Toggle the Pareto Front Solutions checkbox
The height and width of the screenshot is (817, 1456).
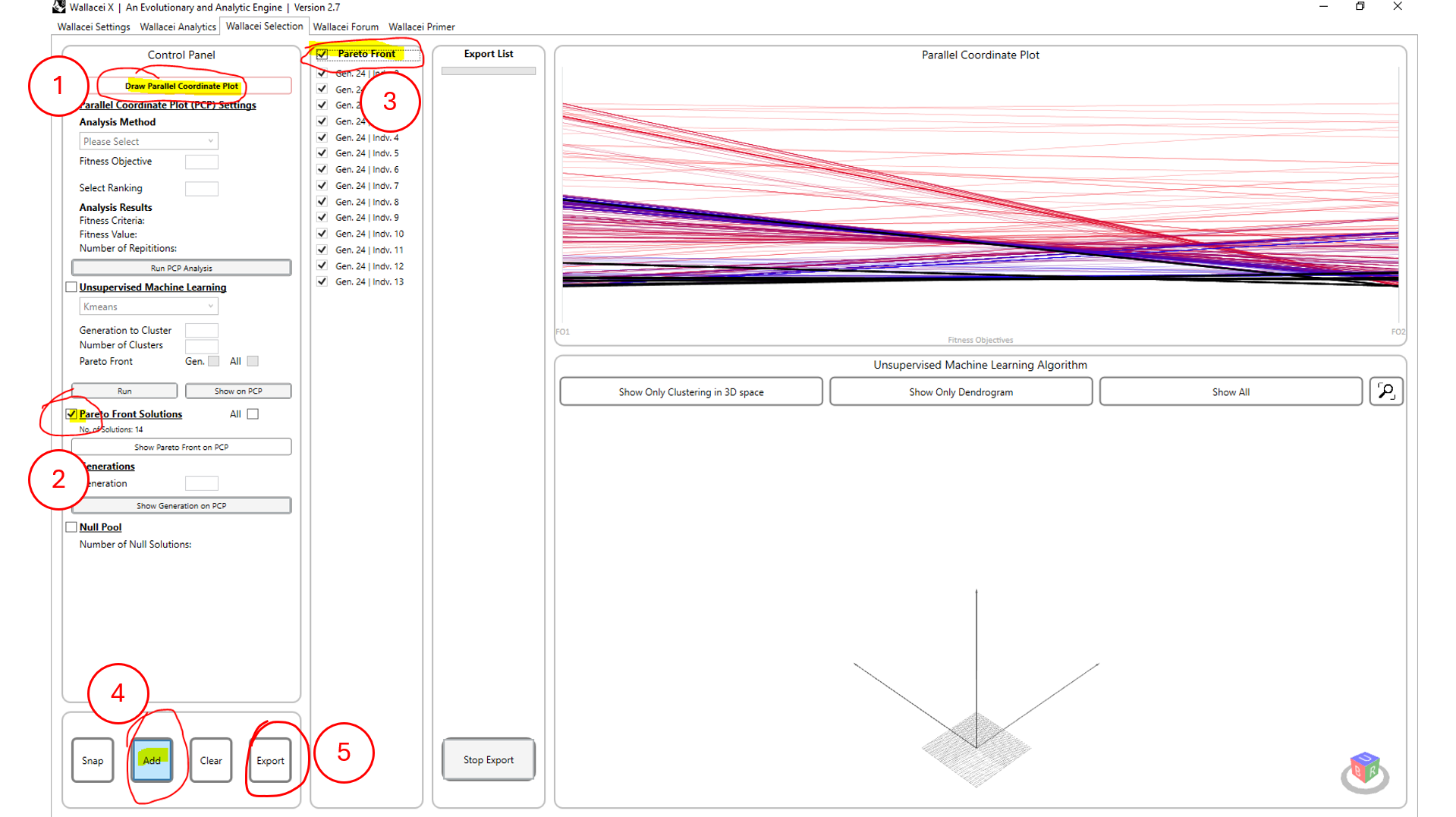click(71, 414)
